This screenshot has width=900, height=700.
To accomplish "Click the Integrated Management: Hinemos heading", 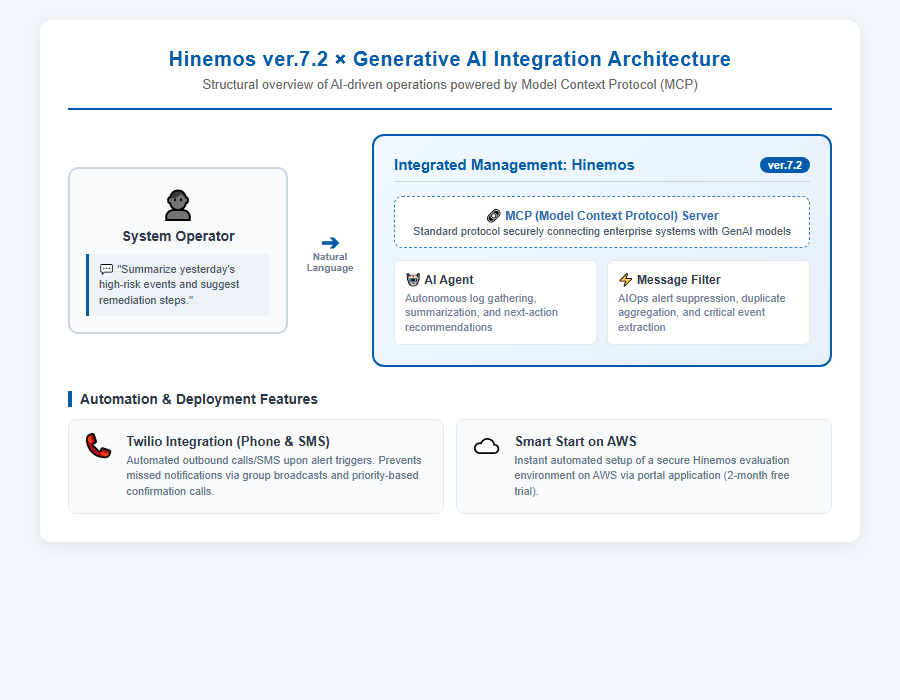I will pos(514,165).
